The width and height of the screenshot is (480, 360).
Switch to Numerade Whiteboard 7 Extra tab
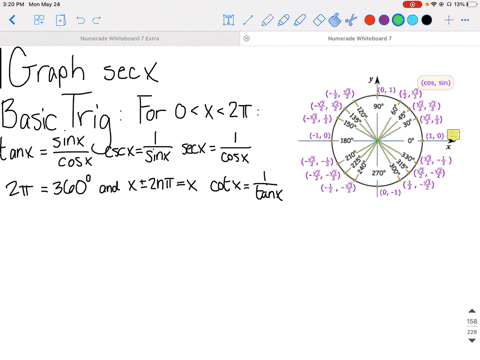(x=120, y=38)
